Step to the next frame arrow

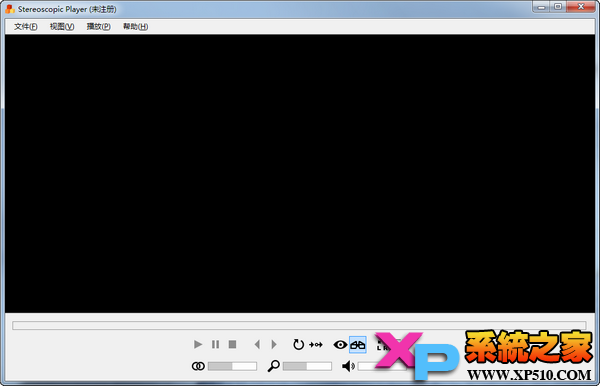coord(274,344)
